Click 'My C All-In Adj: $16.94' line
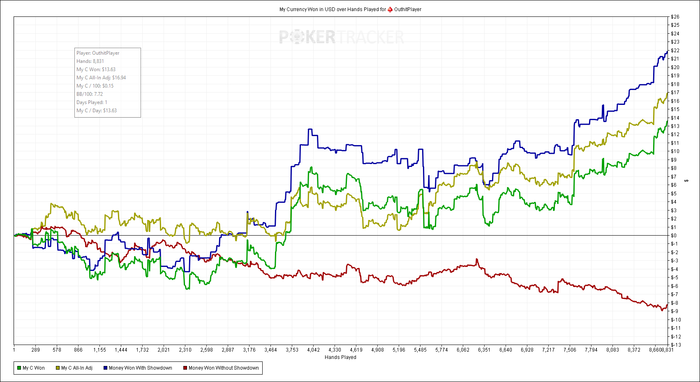 coord(101,77)
